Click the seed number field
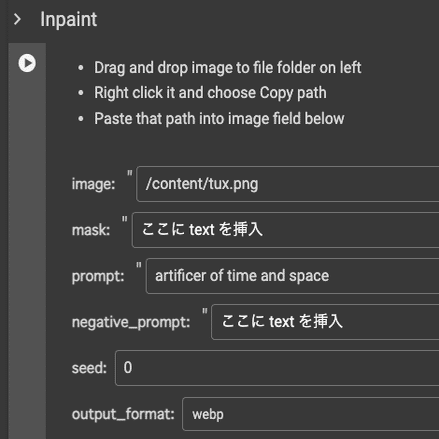 pyautogui.click(x=277, y=368)
